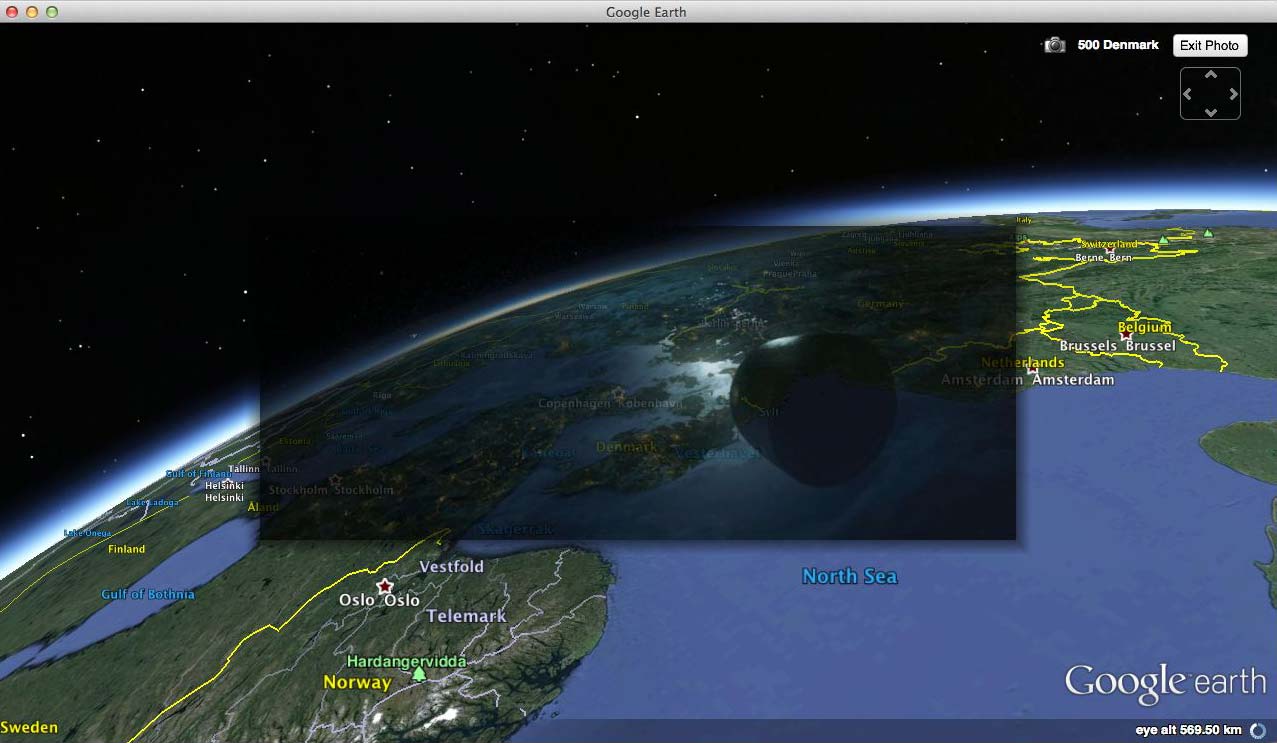Click the Belgium country label
Image resolution: width=1277 pixels, height=743 pixels.
(1144, 327)
